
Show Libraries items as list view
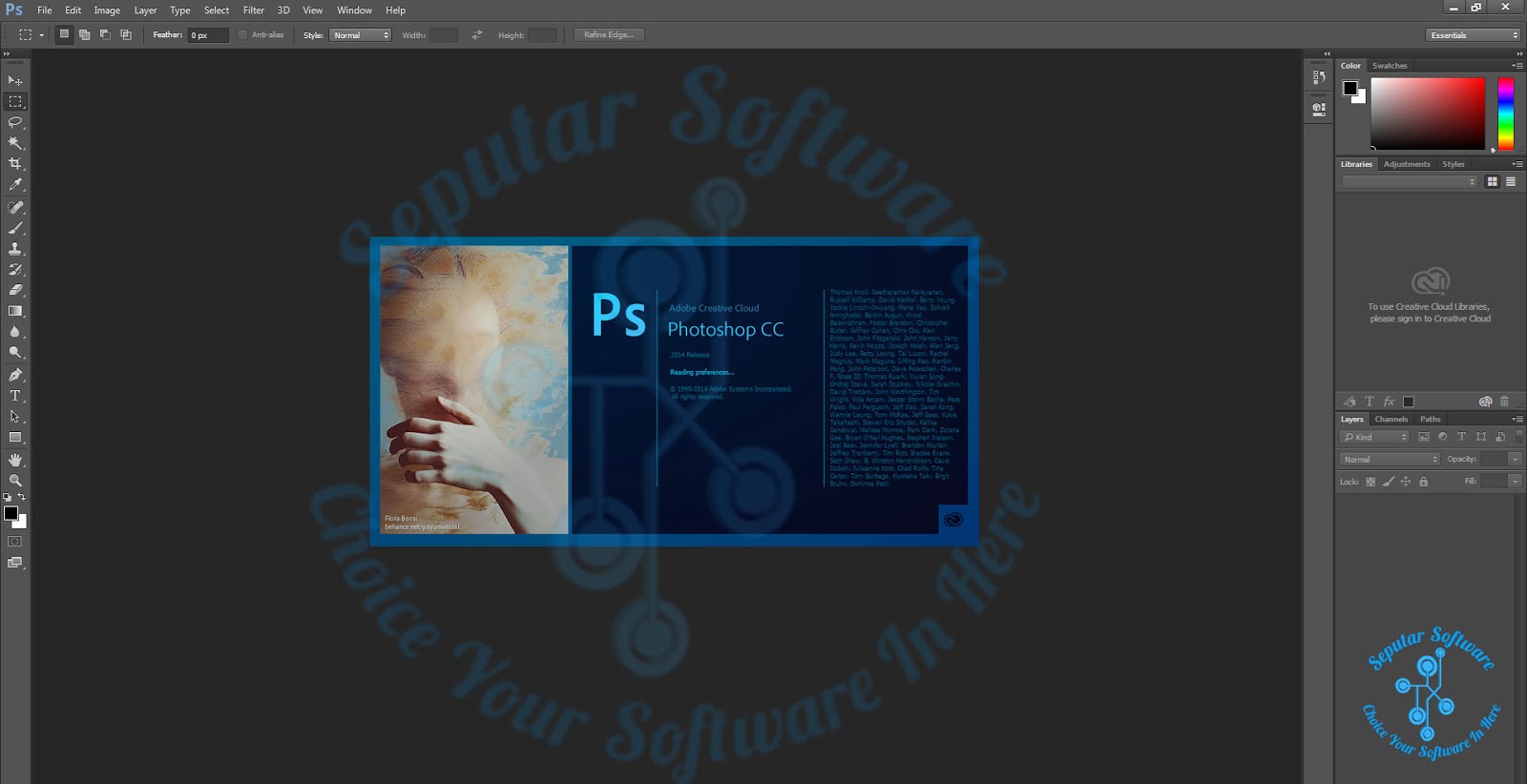1511,181
